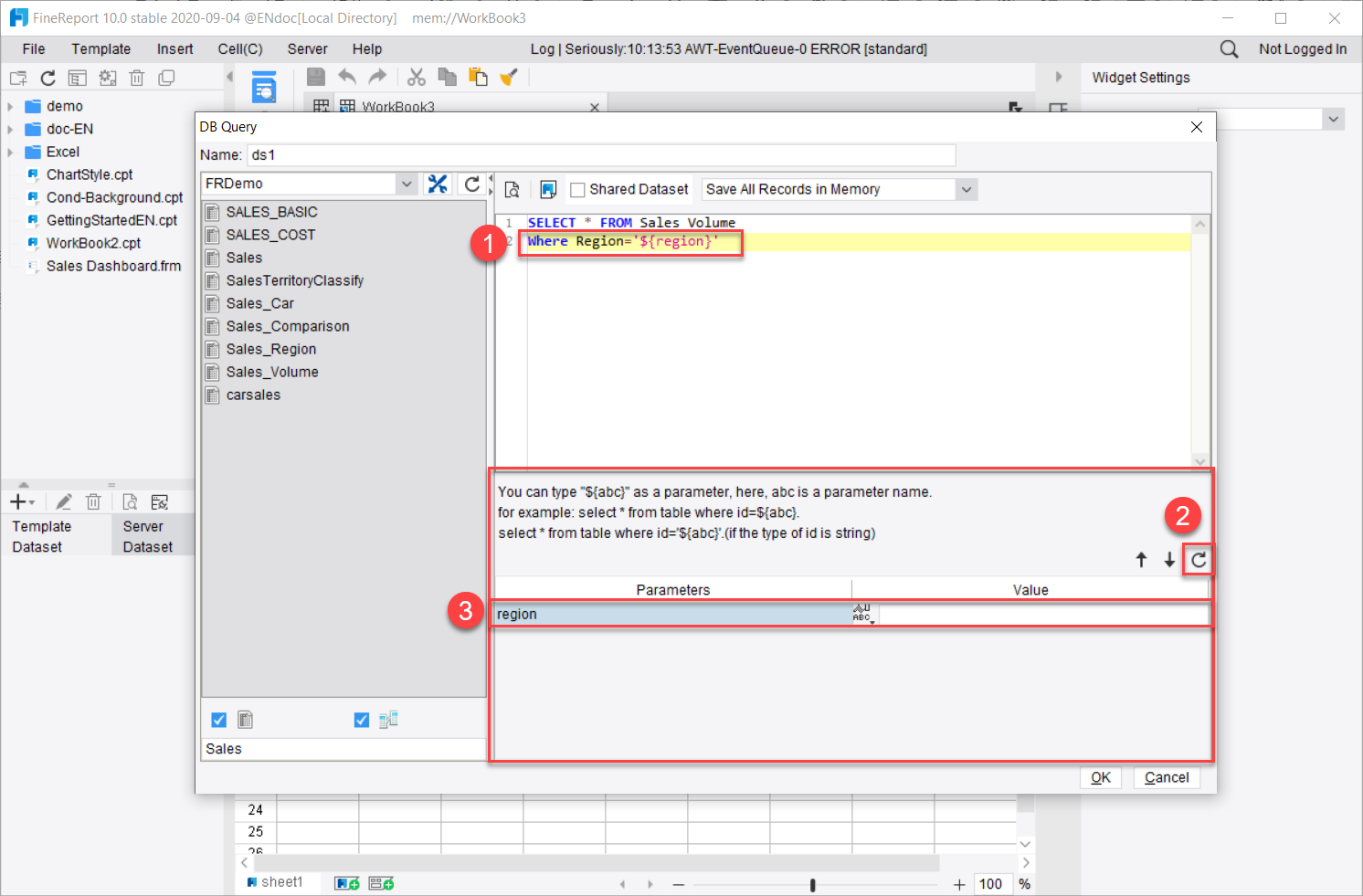Viewport: 1363px width, 896px height.
Task: Toggle the Shared Dataset checkbox
Action: click(x=577, y=190)
